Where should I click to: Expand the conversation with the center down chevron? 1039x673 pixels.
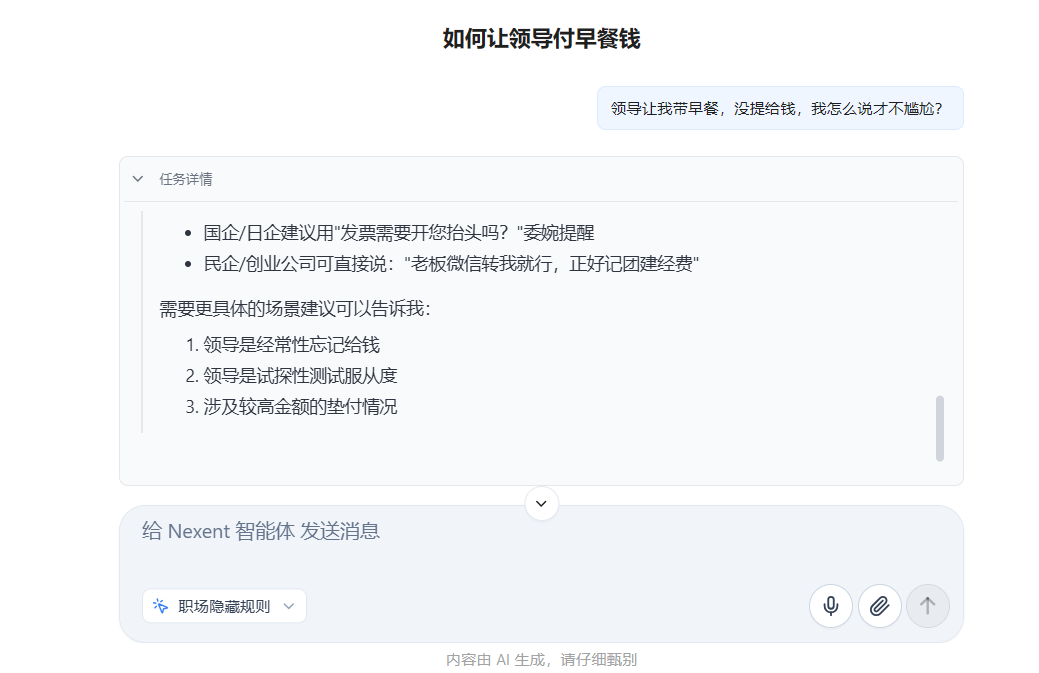[x=541, y=504]
